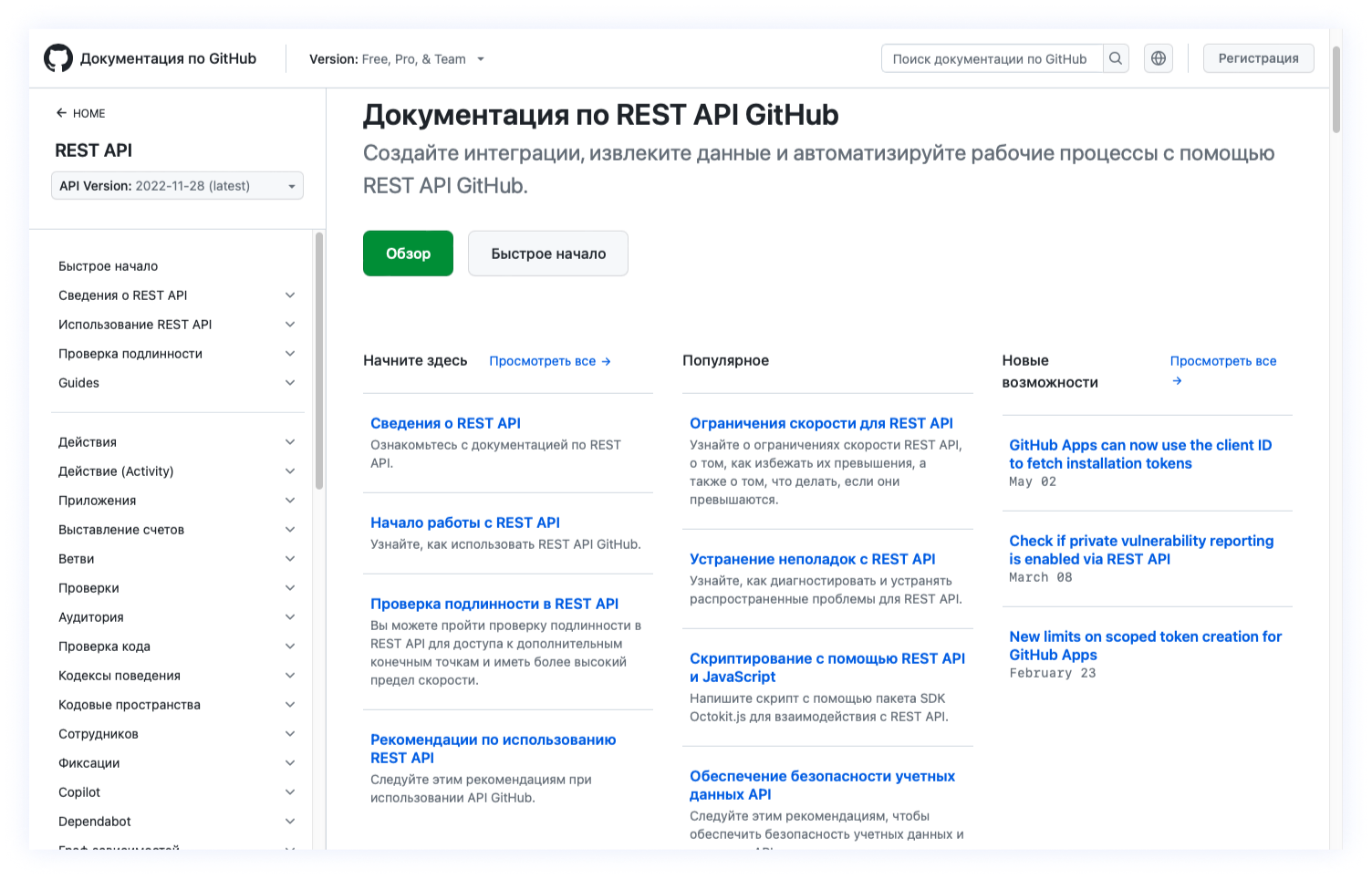Select Guides sidebar item
The height and width of the screenshot is (879, 1372).
(x=78, y=383)
